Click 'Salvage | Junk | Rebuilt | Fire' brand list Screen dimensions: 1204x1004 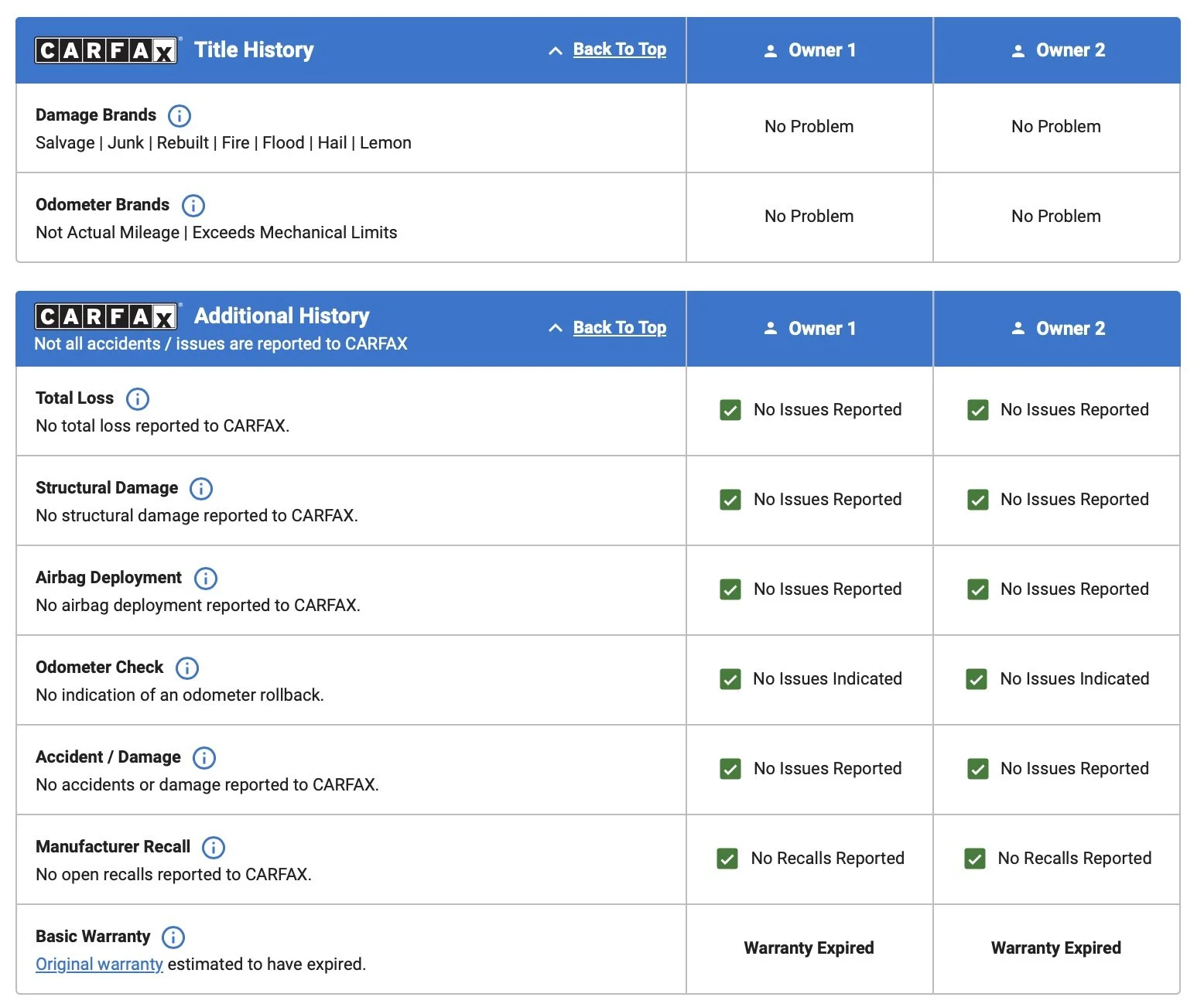224,143
